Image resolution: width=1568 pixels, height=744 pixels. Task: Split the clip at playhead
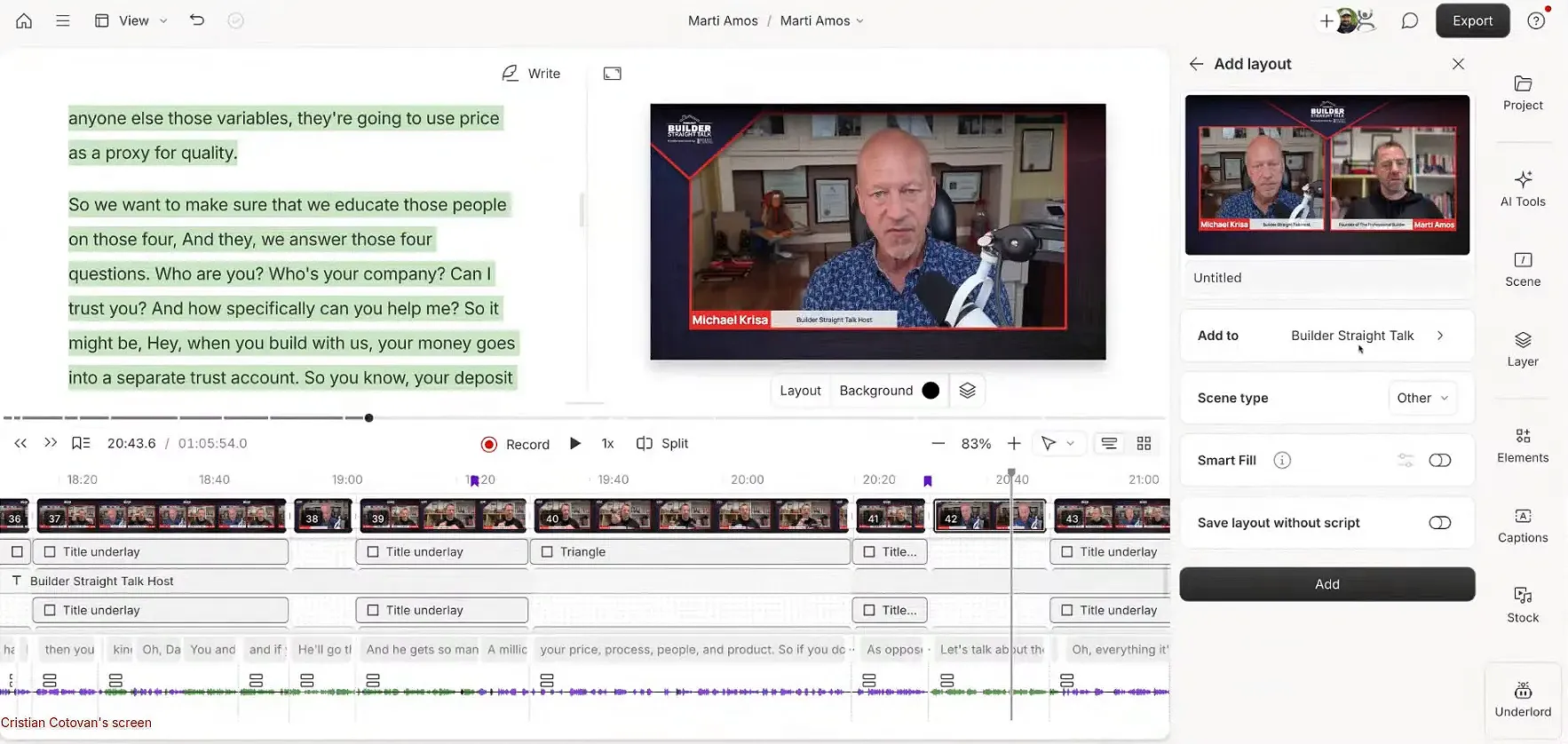662,443
